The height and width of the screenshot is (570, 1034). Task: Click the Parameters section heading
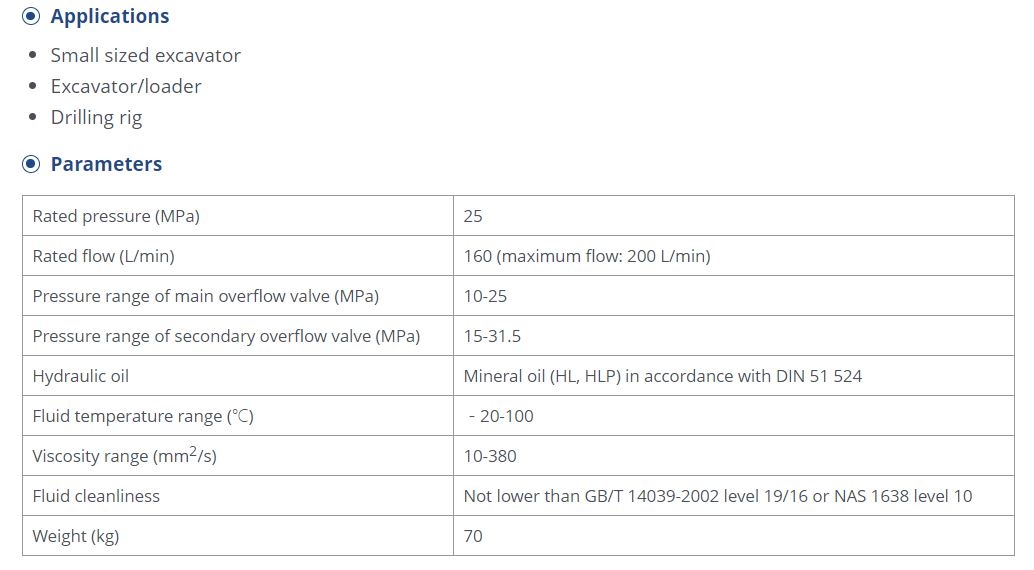pyautogui.click(x=106, y=164)
